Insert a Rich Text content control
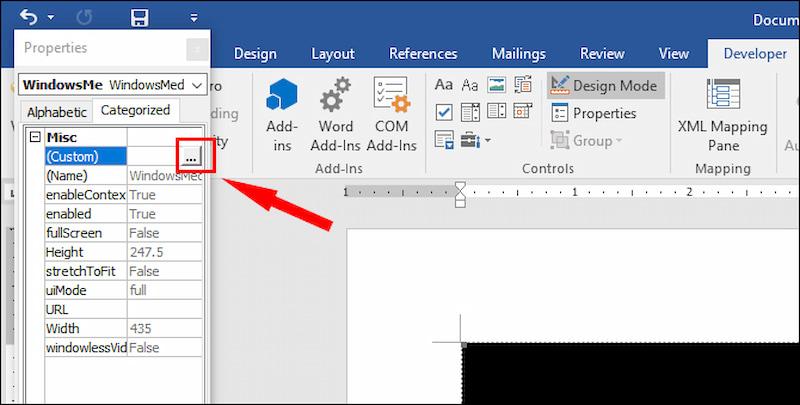The image size is (800, 405). tap(443, 85)
